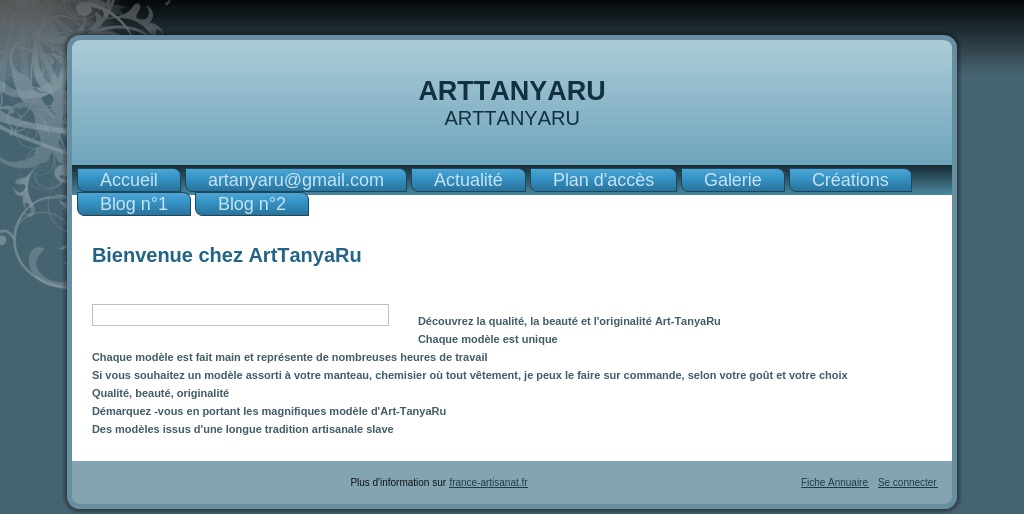This screenshot has height=514, width=1024.
Task: Click the Se connecter link
Action: [x=908, y=483]
